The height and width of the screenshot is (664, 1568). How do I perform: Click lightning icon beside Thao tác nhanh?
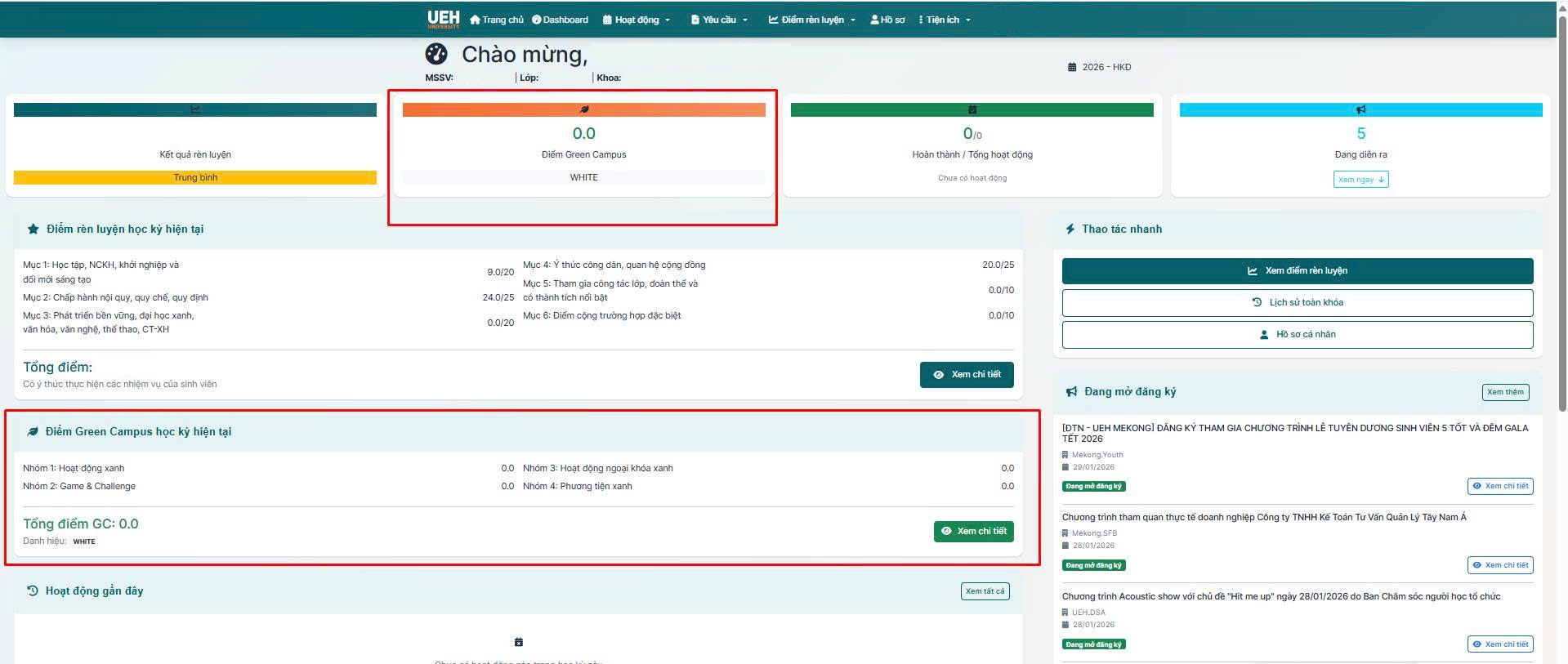click(x=1070, y=230)
